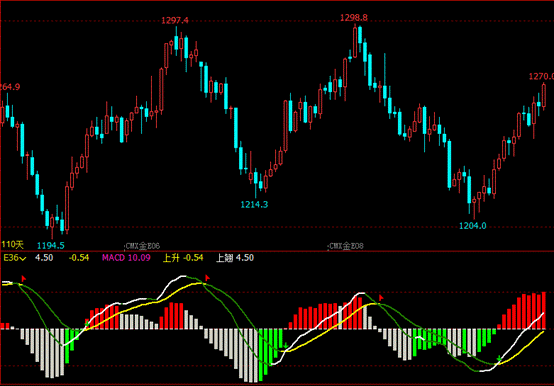This screenshot has width=554, height=386.
Task: Select the 1298.8 high price label
Action: point(354,18)
